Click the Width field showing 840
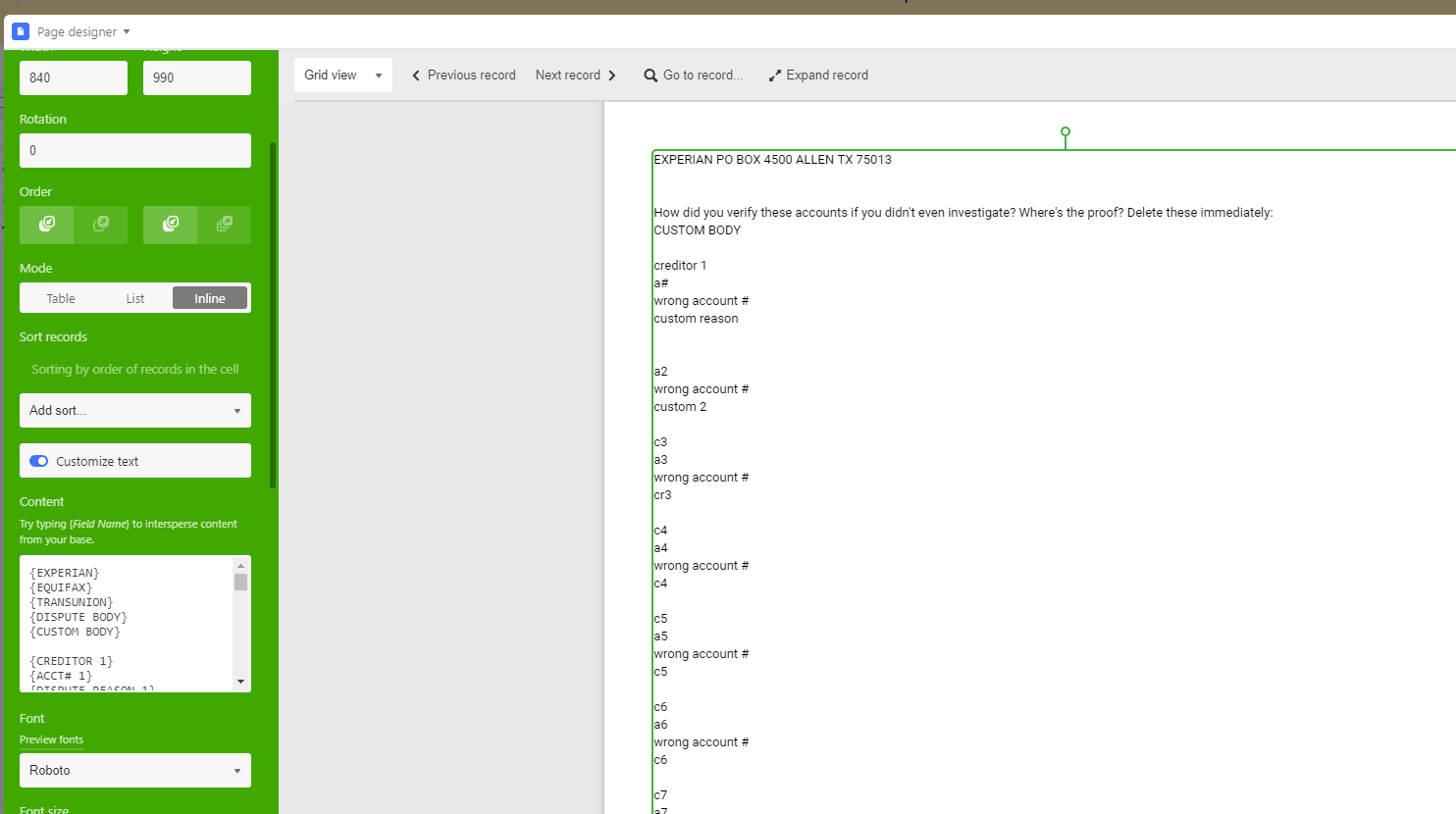1456x814 pixels. pyautogui.click(x=74, y=78)
